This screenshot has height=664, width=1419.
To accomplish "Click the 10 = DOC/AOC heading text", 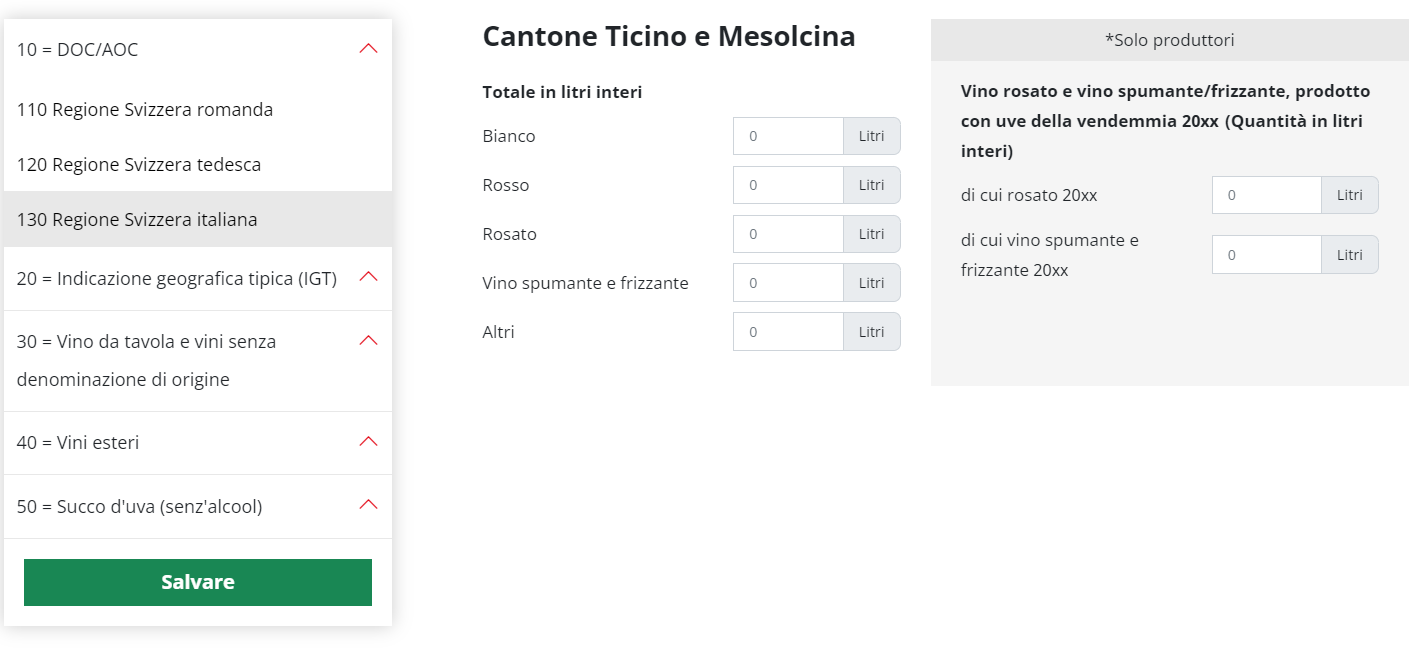I will coord(78,49).
